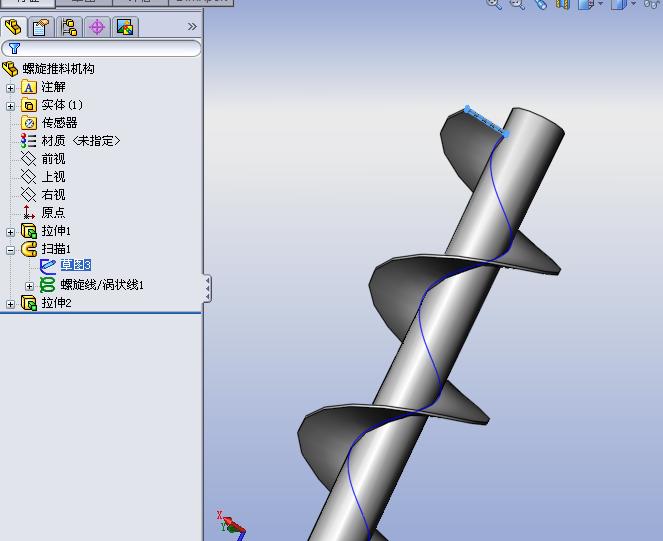Click the 前视 plane icon

(29, 159)
